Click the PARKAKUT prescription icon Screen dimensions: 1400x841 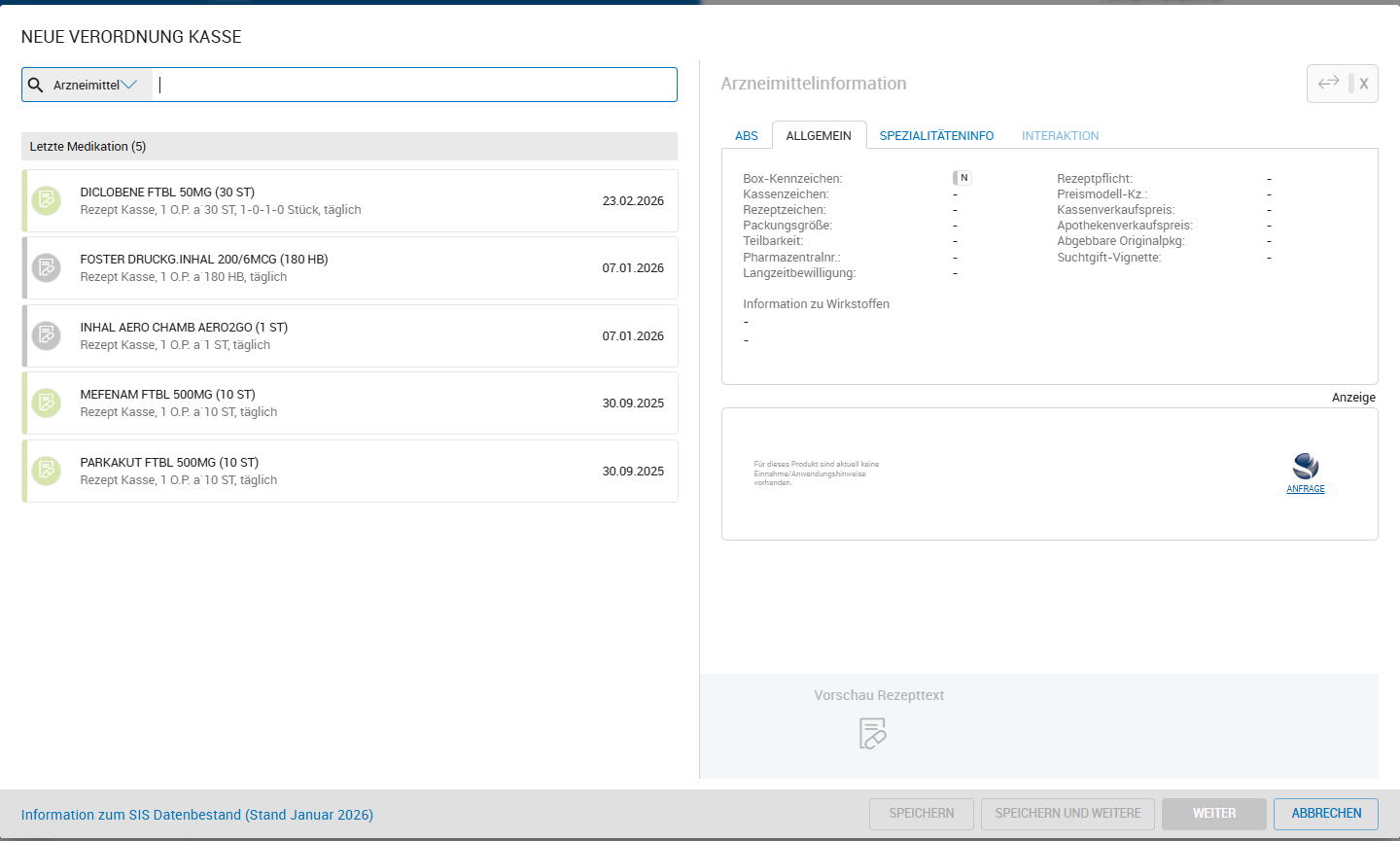(46, 472)
